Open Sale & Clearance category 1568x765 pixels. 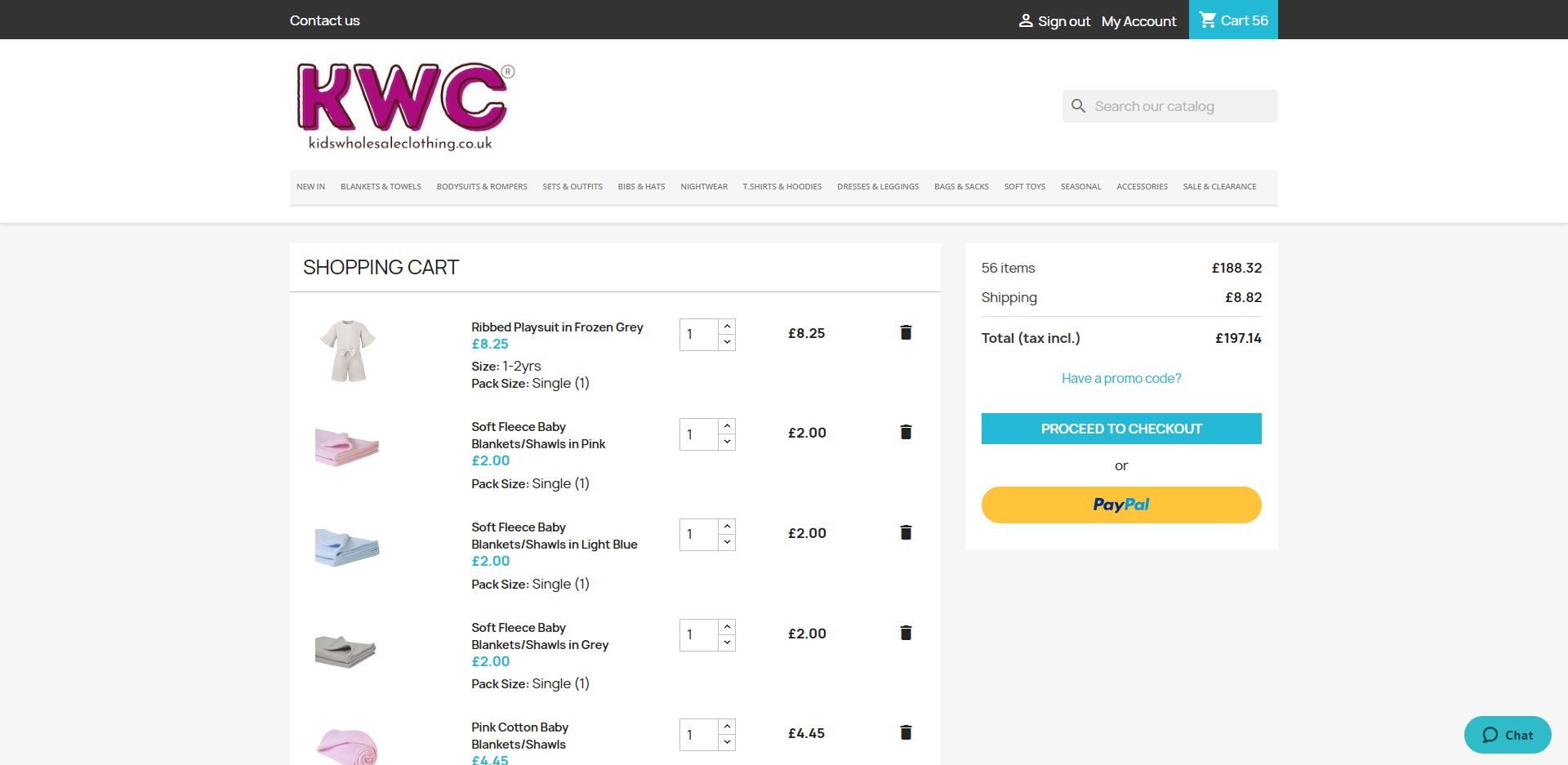coord(1219,187)
